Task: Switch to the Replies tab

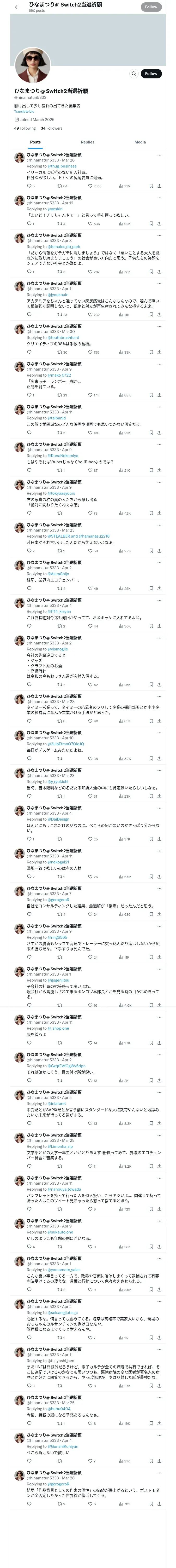Action: tap(87, 142)
